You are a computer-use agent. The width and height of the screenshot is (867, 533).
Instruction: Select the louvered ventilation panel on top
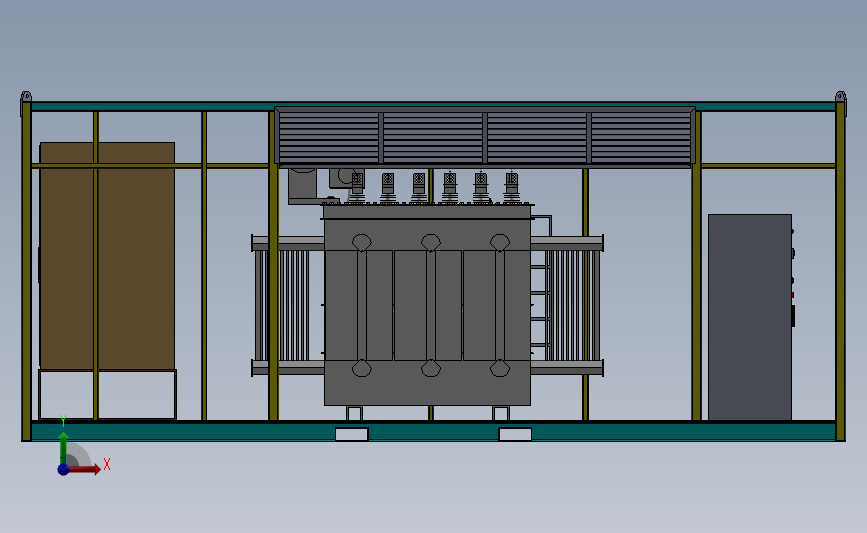tap(485, 137)
